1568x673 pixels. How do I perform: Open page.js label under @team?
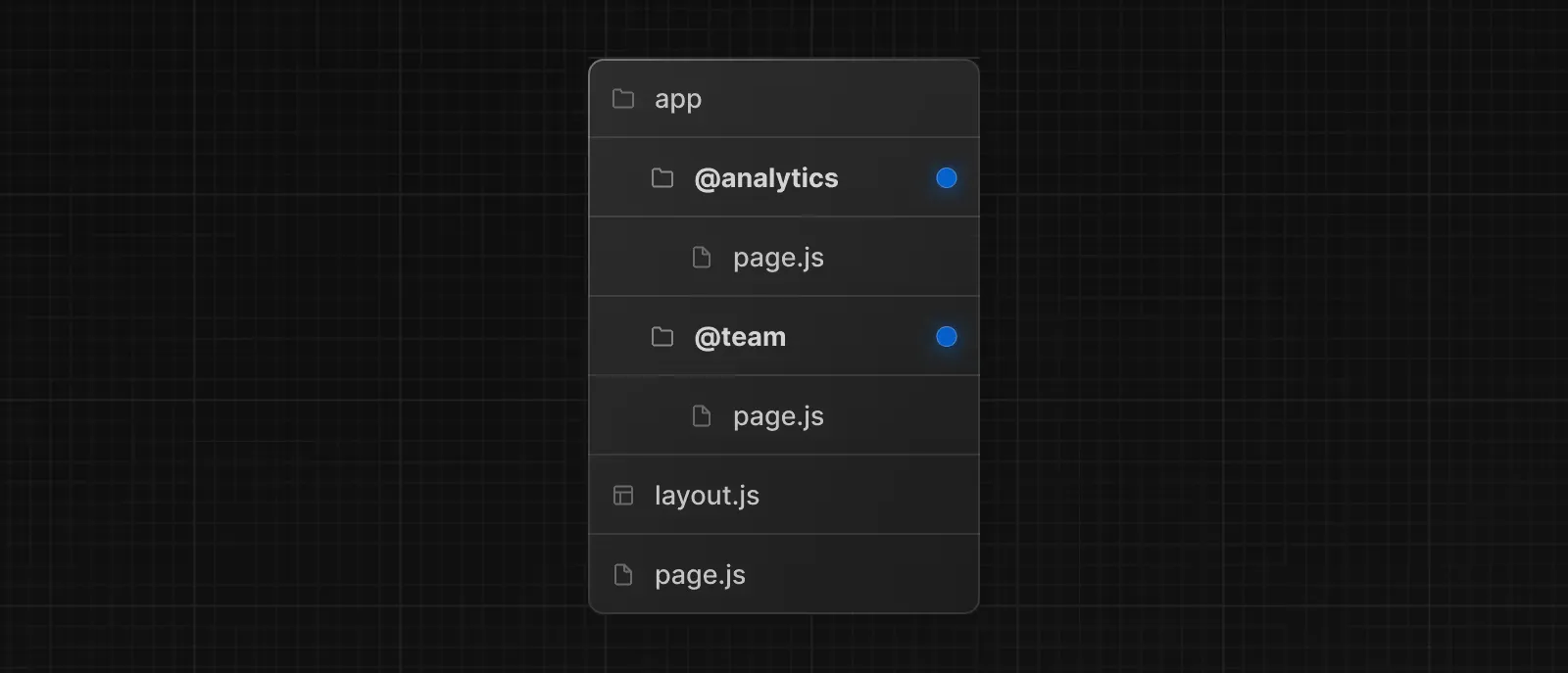click(x=778, y=416)
